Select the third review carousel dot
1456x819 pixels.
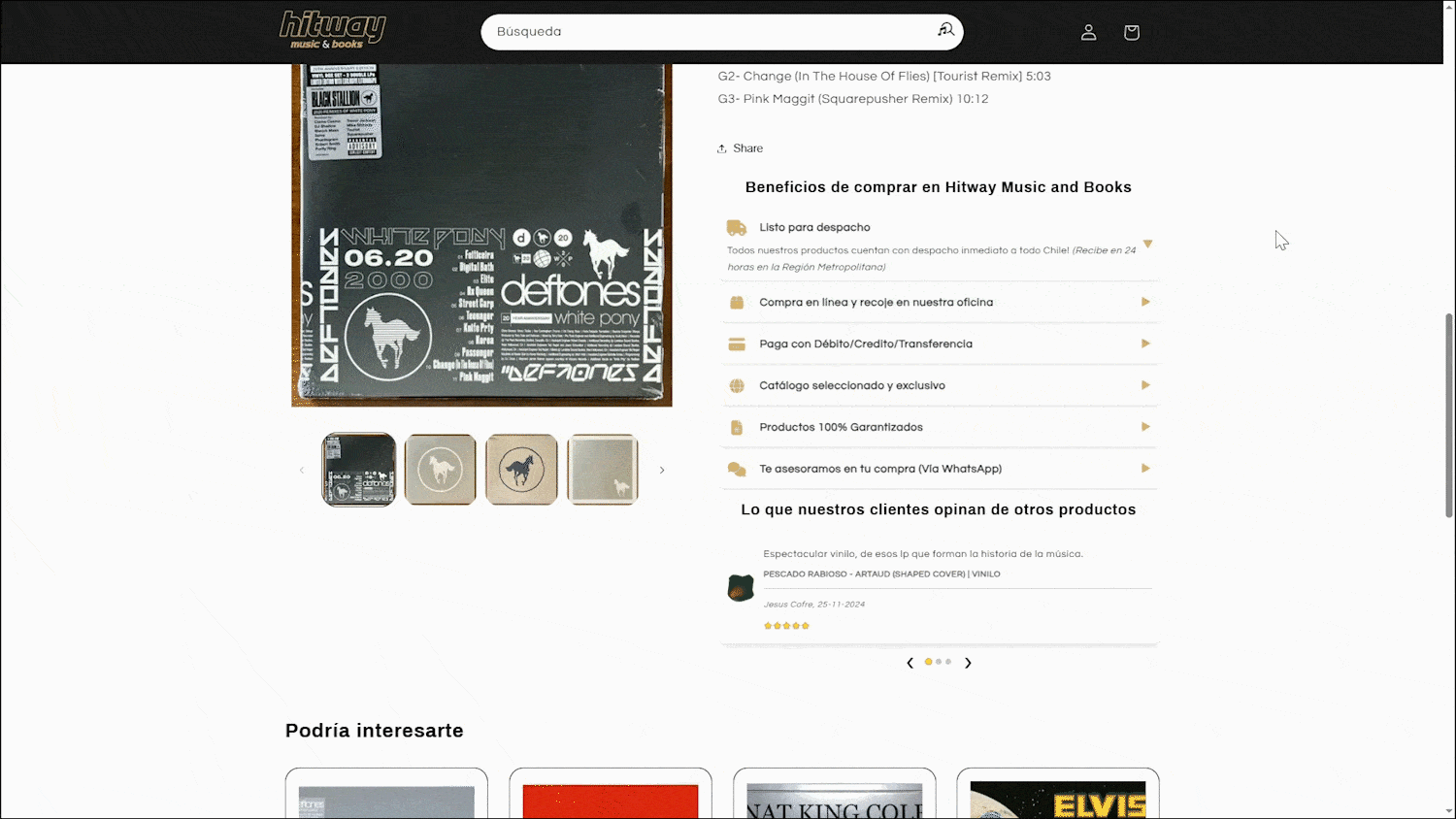948,662
